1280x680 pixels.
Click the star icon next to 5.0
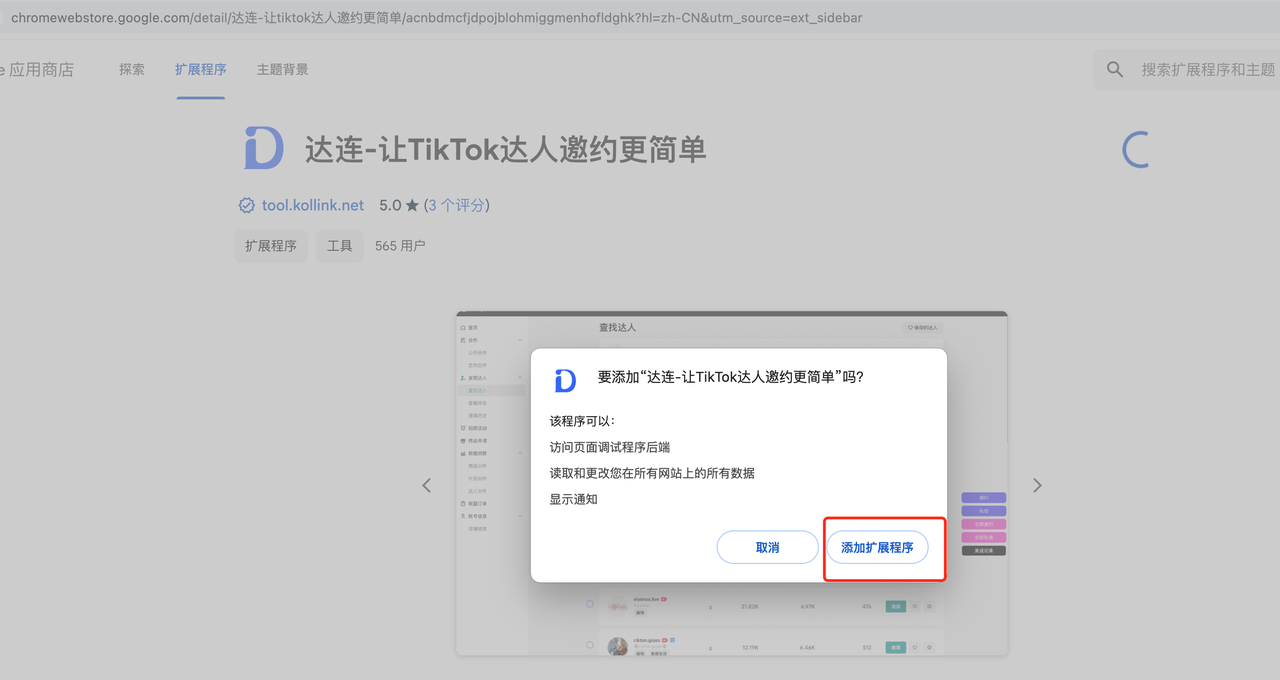[412, 205]
